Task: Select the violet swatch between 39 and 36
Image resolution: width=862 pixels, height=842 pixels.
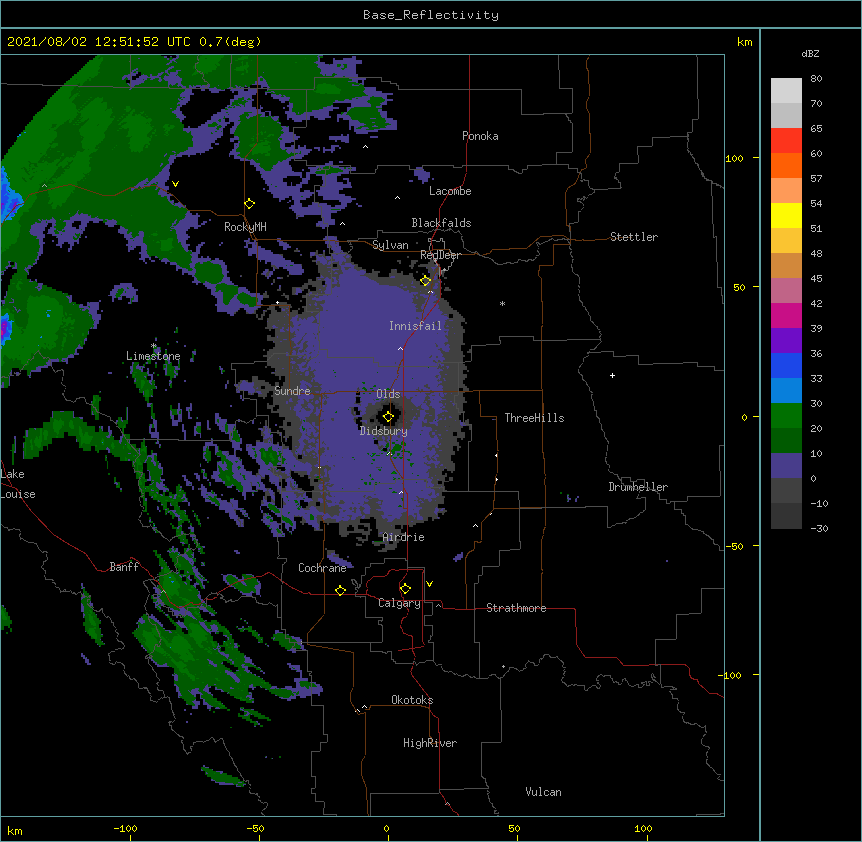Action: point(786,341)
